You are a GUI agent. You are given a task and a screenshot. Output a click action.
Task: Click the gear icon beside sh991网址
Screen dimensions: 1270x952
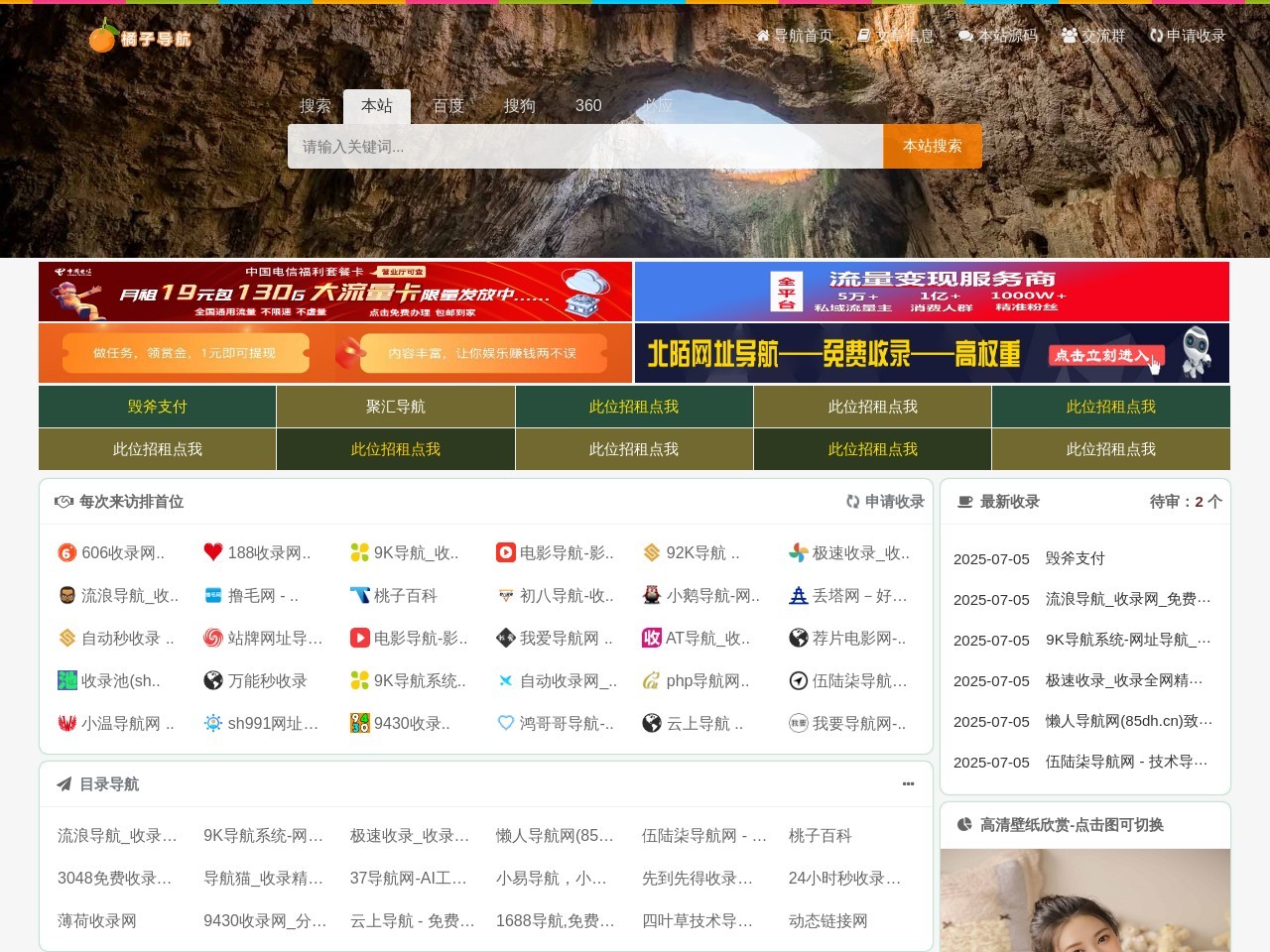coord(212,723)
